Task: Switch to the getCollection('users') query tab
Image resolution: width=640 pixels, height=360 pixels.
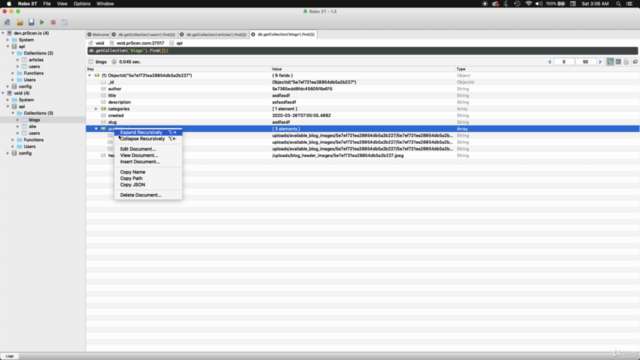Action: 144,35
